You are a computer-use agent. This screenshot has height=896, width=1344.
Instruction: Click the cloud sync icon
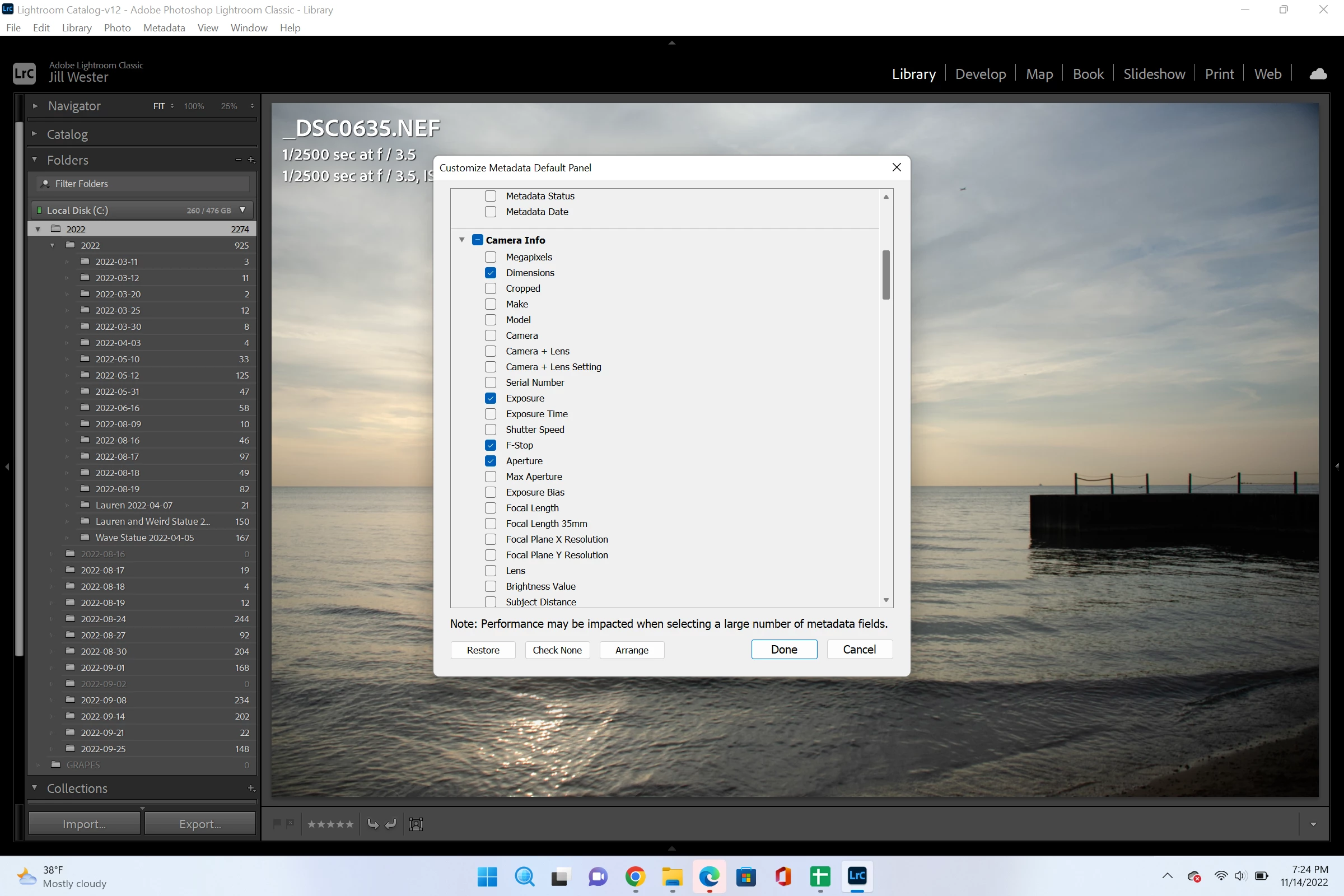(1318, 74)
